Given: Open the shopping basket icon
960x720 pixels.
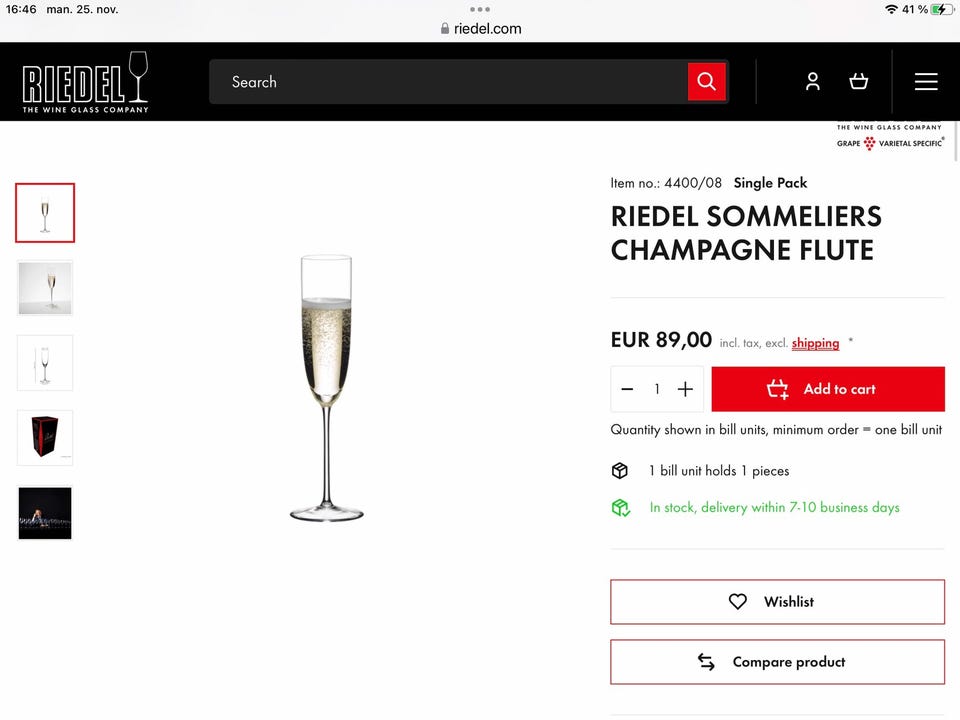Looking at the screenshot, I should (x=858, y=82).
